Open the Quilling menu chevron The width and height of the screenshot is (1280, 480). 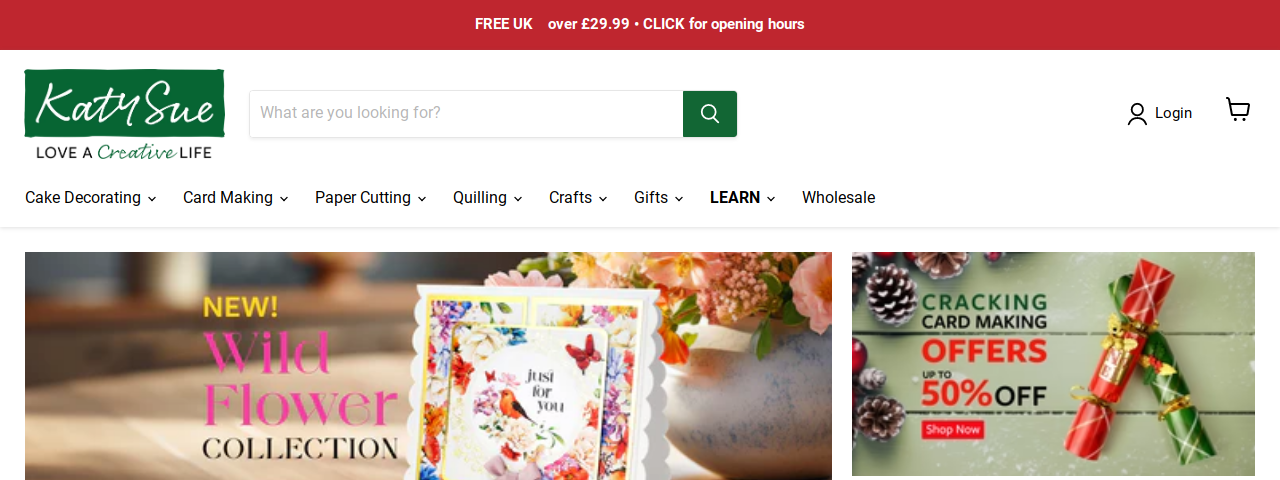tap(518, 199)
